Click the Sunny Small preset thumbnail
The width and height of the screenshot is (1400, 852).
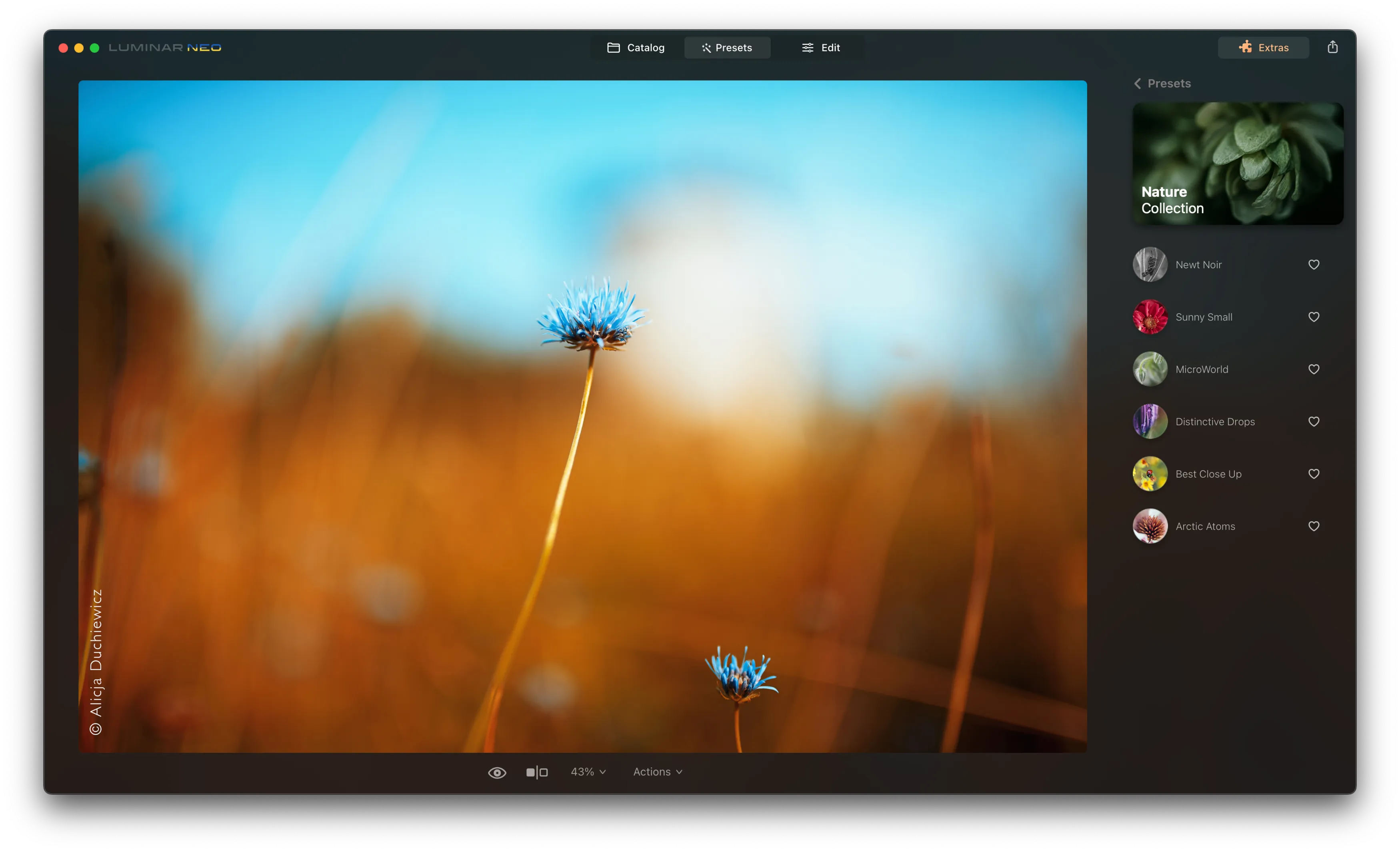coord(1150,317)
